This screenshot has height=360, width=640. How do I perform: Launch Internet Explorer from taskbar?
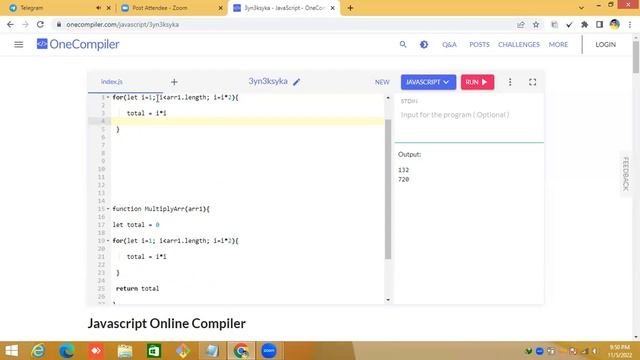pos(38,351)
